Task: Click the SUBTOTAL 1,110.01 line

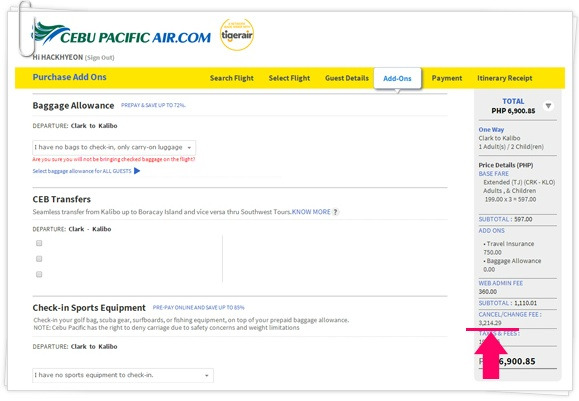Action: click(x=508, y=303)
